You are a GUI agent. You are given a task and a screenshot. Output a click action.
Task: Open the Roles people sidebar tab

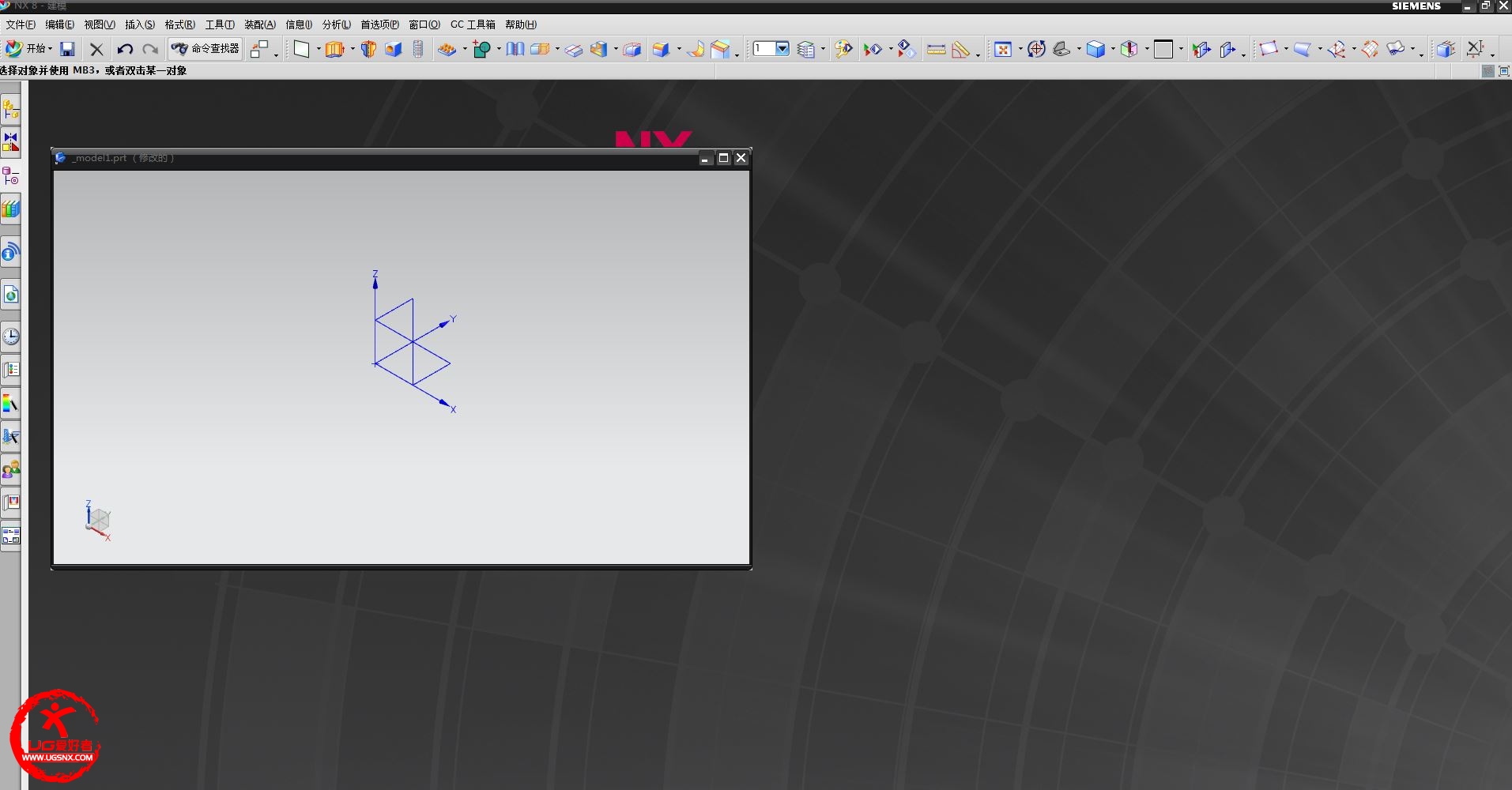tap(11, 470)
